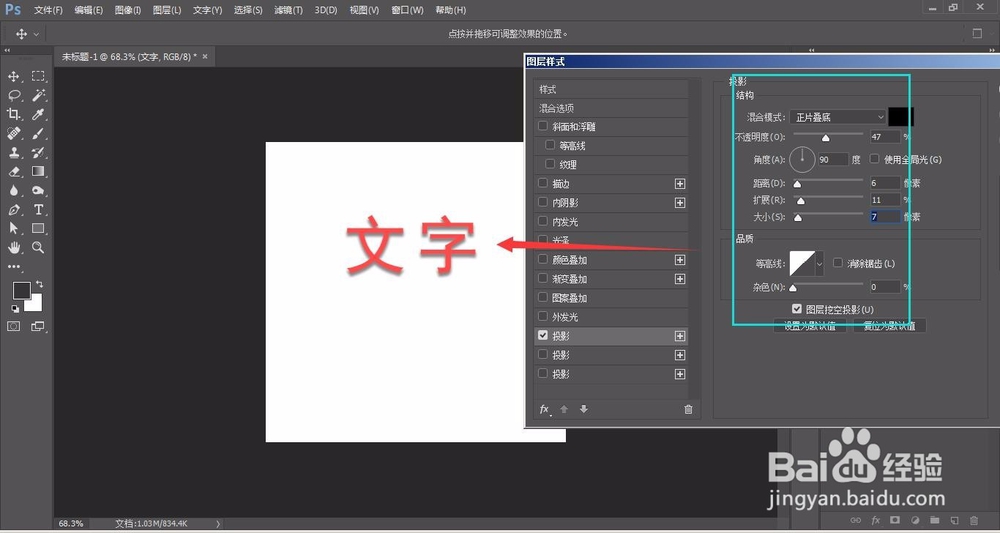
Task: Select the History Brush tool
Action: pyautogui.click(x=38, y=152)
